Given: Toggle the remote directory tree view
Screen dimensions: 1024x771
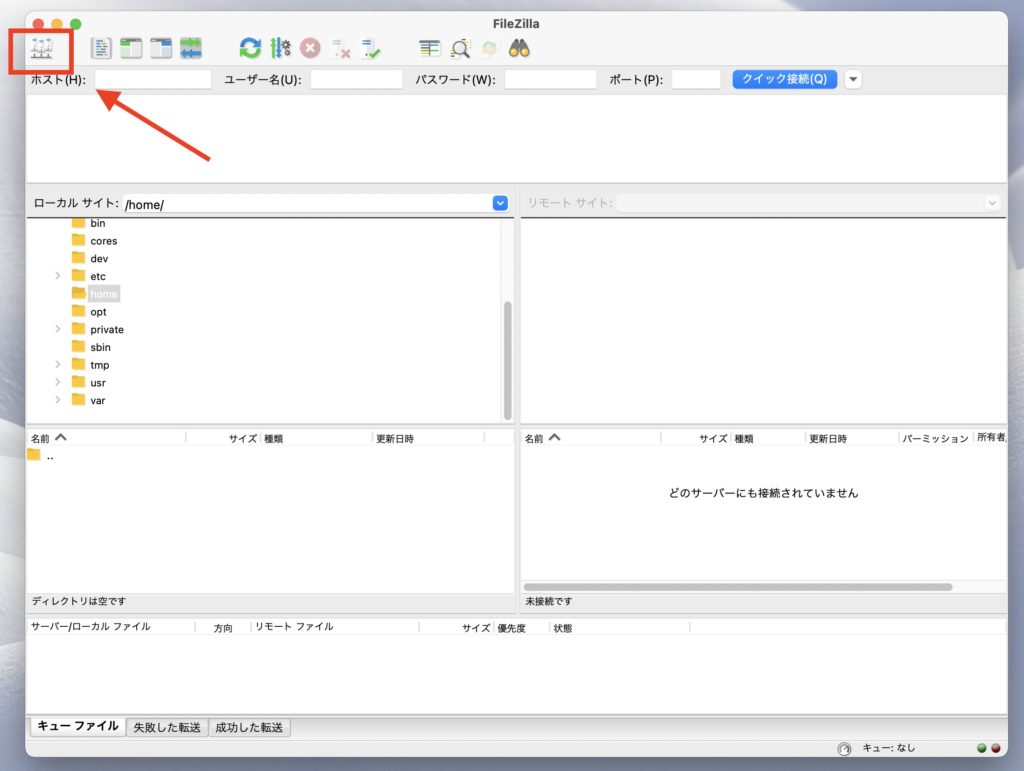Looking at the screenshot, I should click(x=161, y=48).
